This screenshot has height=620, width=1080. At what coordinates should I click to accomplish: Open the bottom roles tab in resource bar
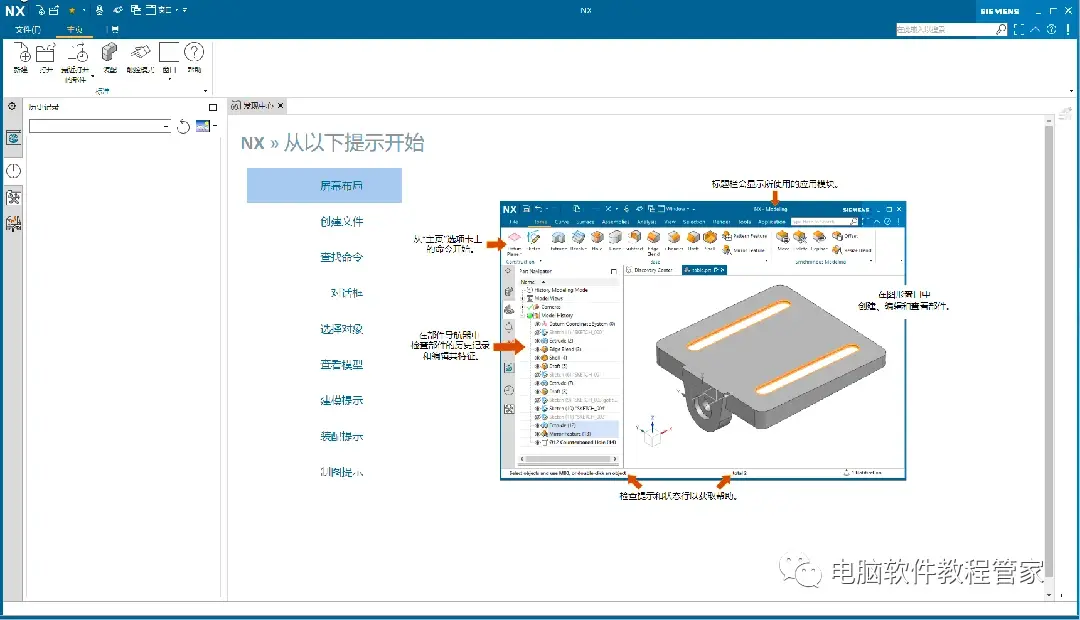[13, 224]
